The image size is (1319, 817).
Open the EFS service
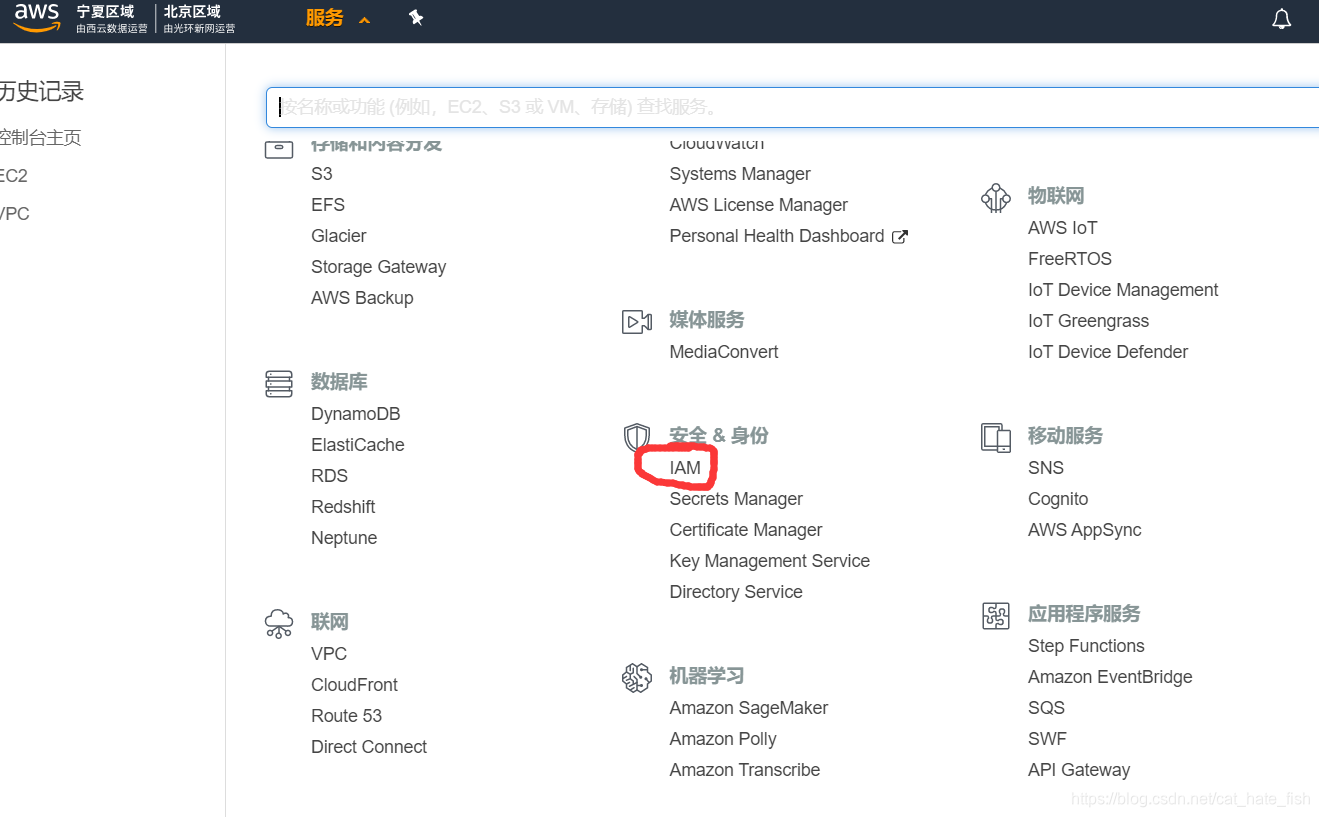(x=328, y=205)
